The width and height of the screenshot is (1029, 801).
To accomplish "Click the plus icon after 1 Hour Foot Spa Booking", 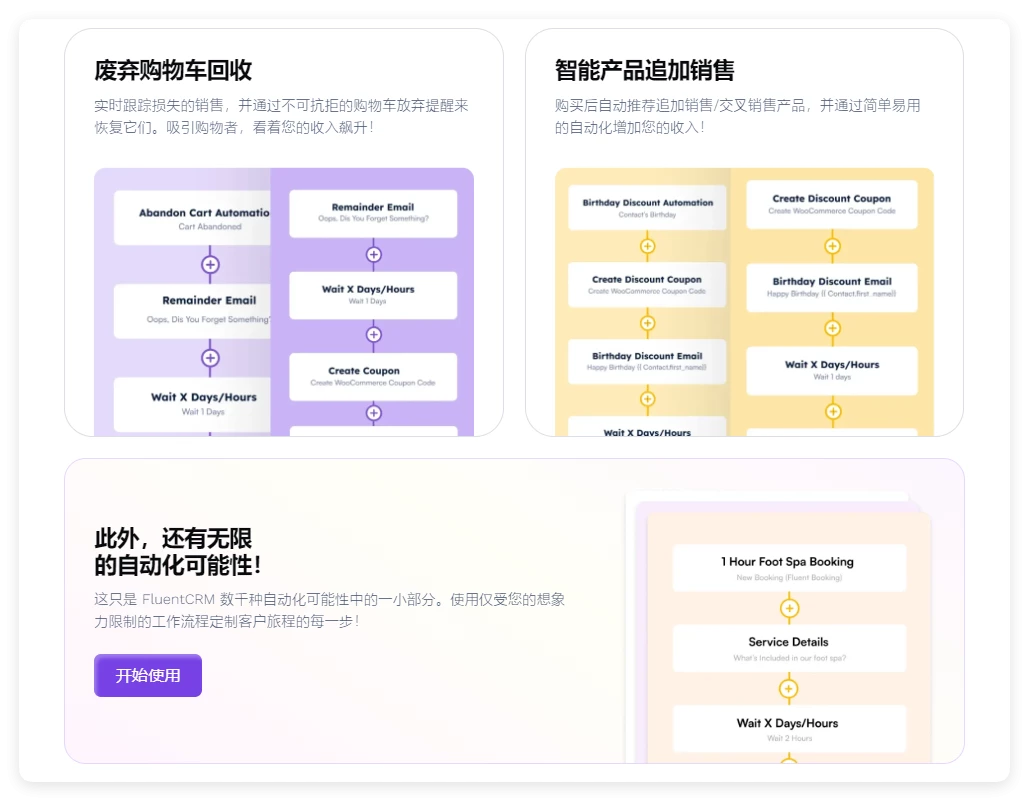I will pyautogui.click(x=790, y=607).
